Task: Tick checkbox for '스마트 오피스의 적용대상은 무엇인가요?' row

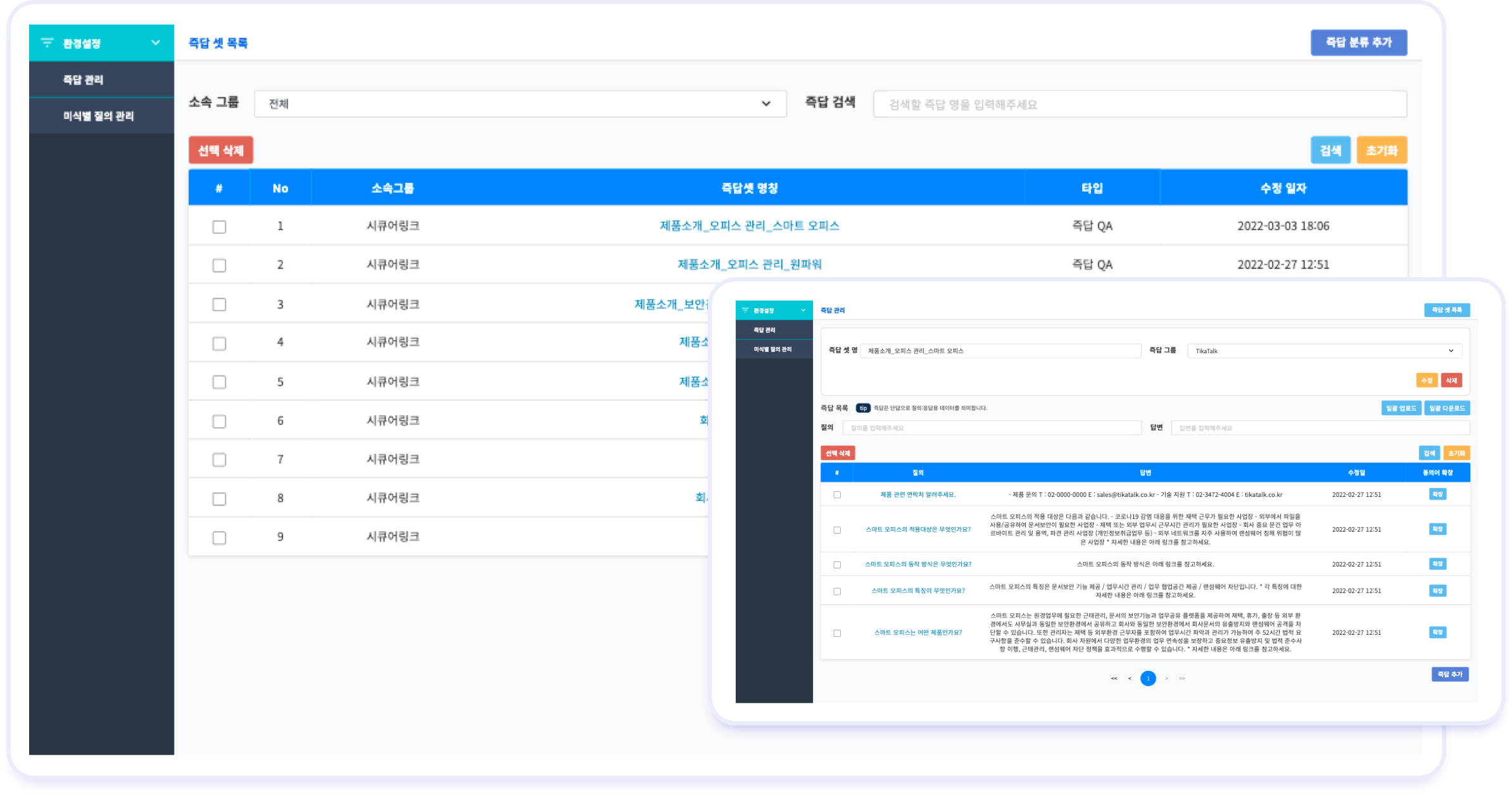Action: [837, 530]
